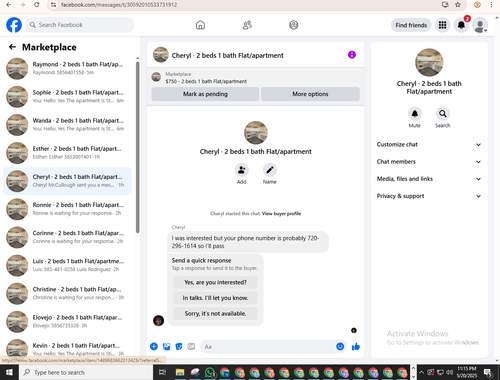Open Esther's apartment conversation

(x=67, y=153)
